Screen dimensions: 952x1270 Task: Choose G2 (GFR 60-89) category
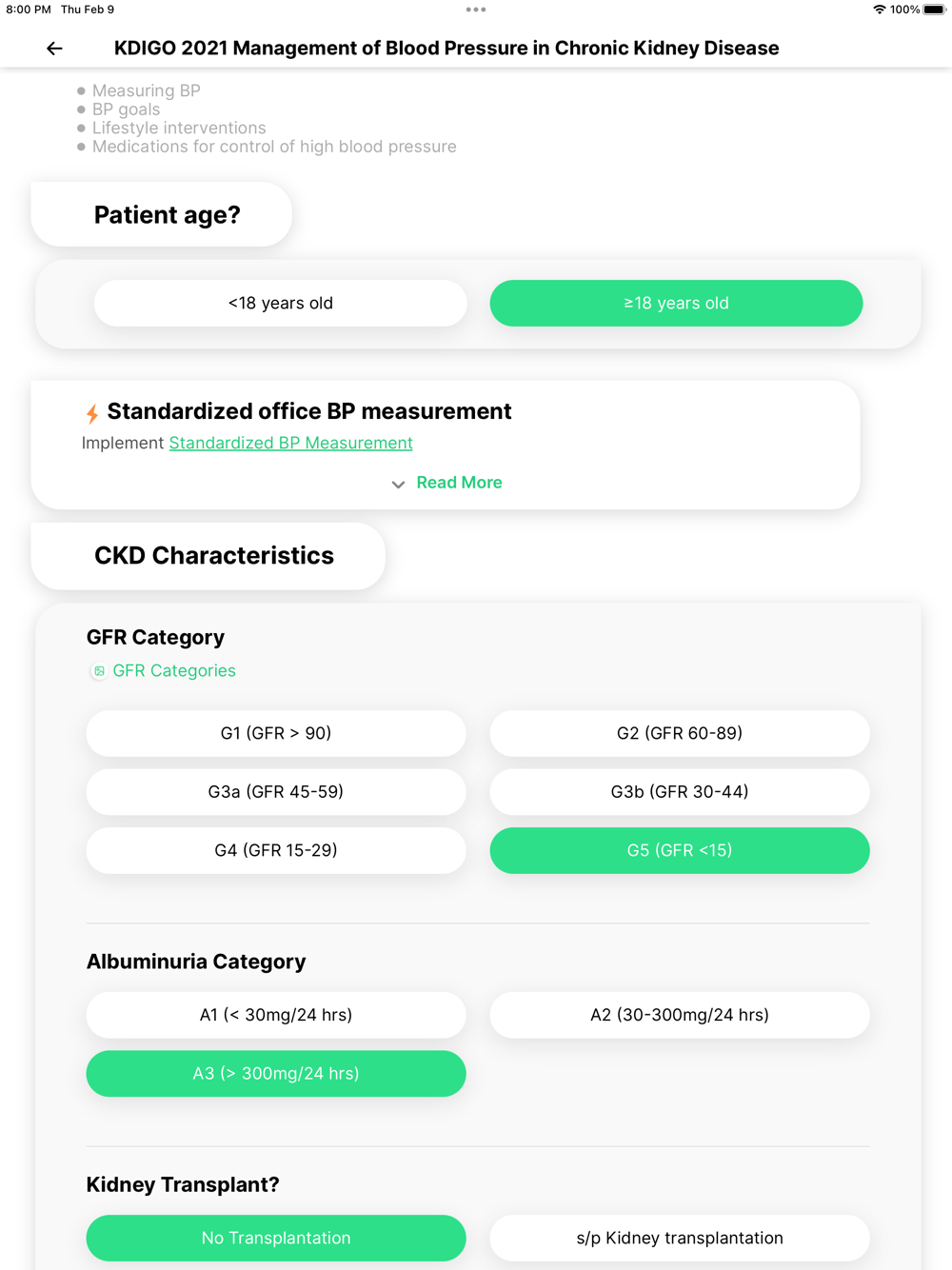point(679,733)
